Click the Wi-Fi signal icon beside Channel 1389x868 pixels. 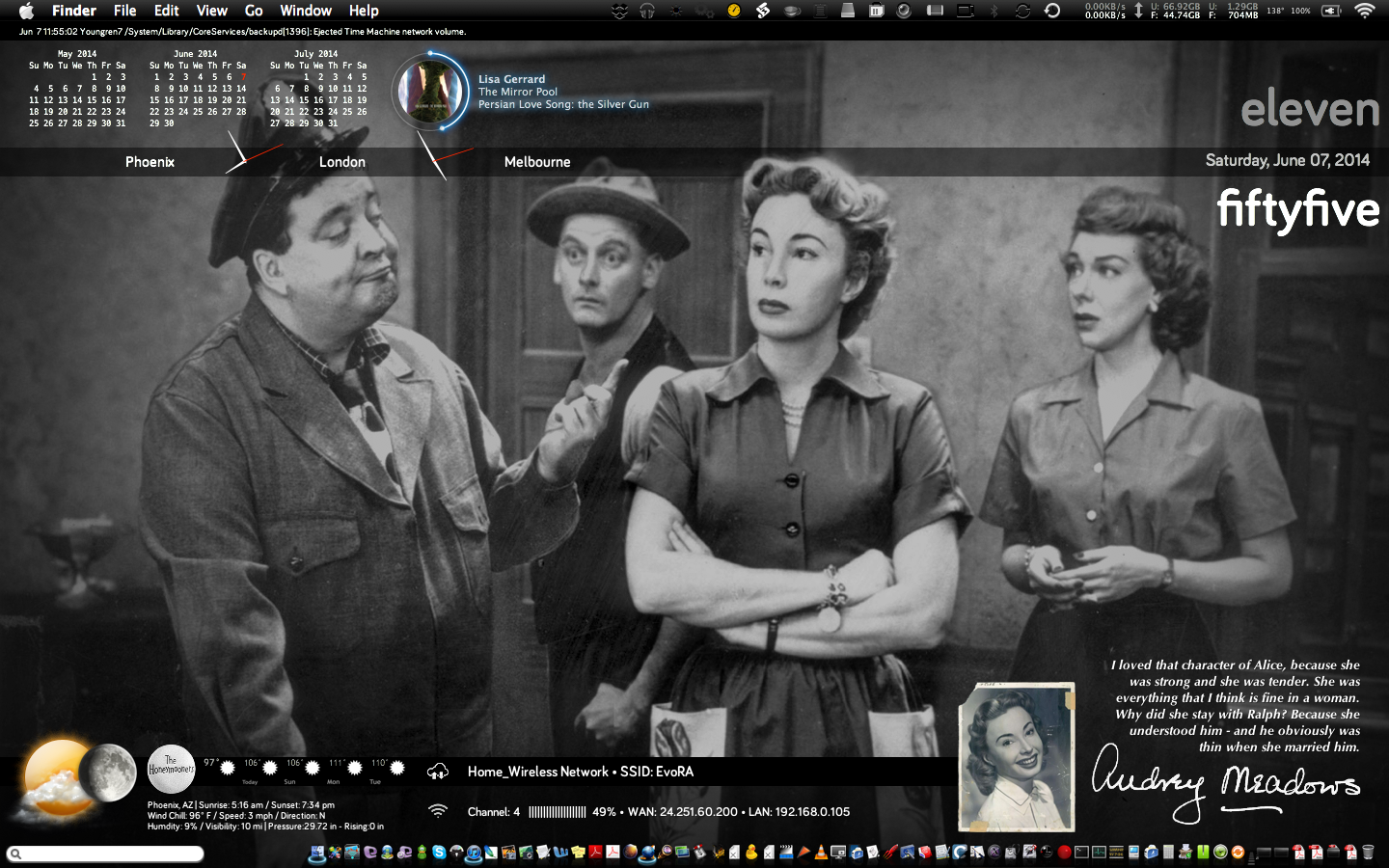point(438,811)
